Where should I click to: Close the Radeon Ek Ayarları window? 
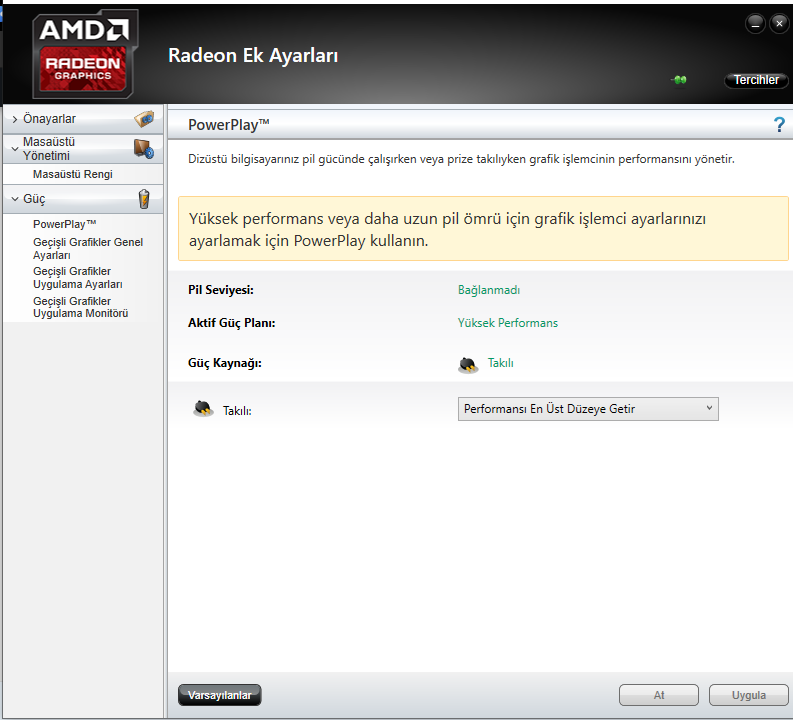click(x=779, y=24)
